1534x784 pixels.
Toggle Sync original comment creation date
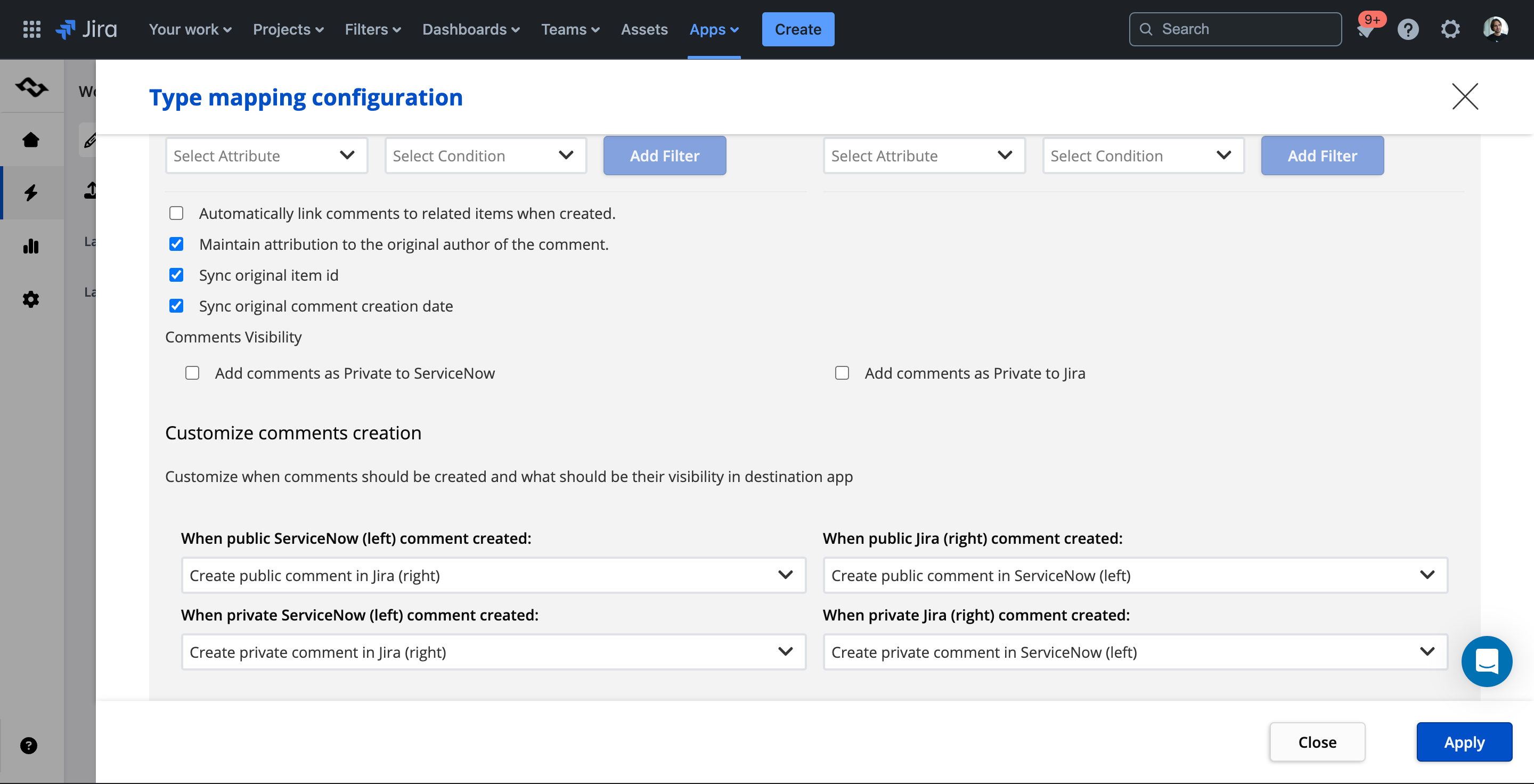(176, 306)
